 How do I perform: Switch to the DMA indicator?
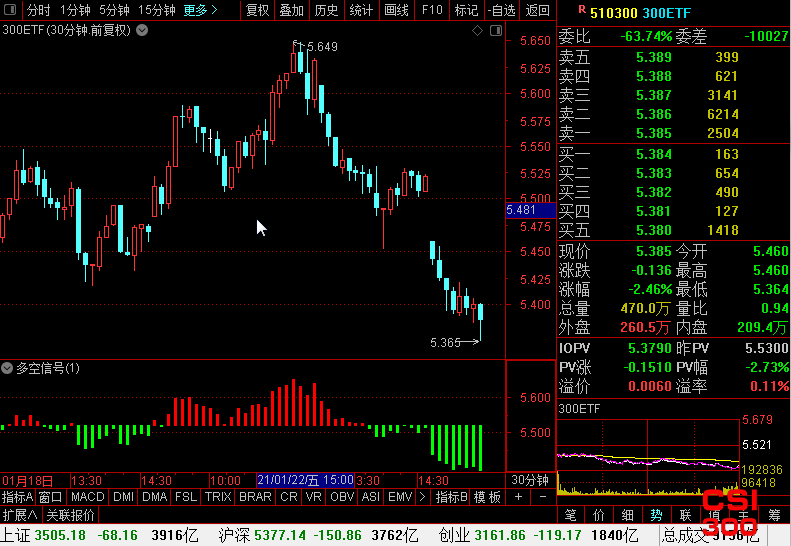click(x=154, y=497)
